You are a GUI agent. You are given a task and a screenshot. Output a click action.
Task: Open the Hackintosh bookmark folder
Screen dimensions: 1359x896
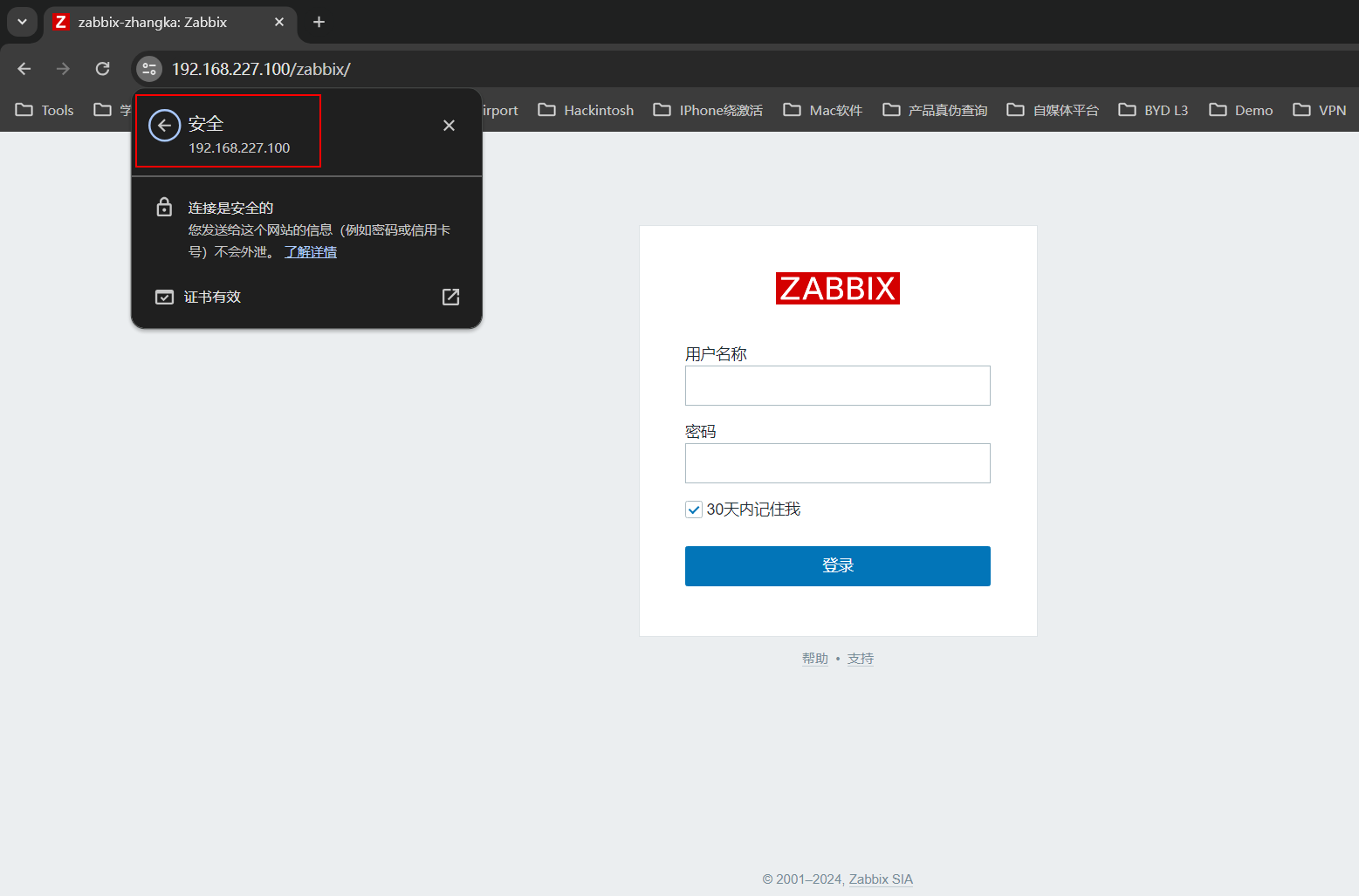coord(586,110)
